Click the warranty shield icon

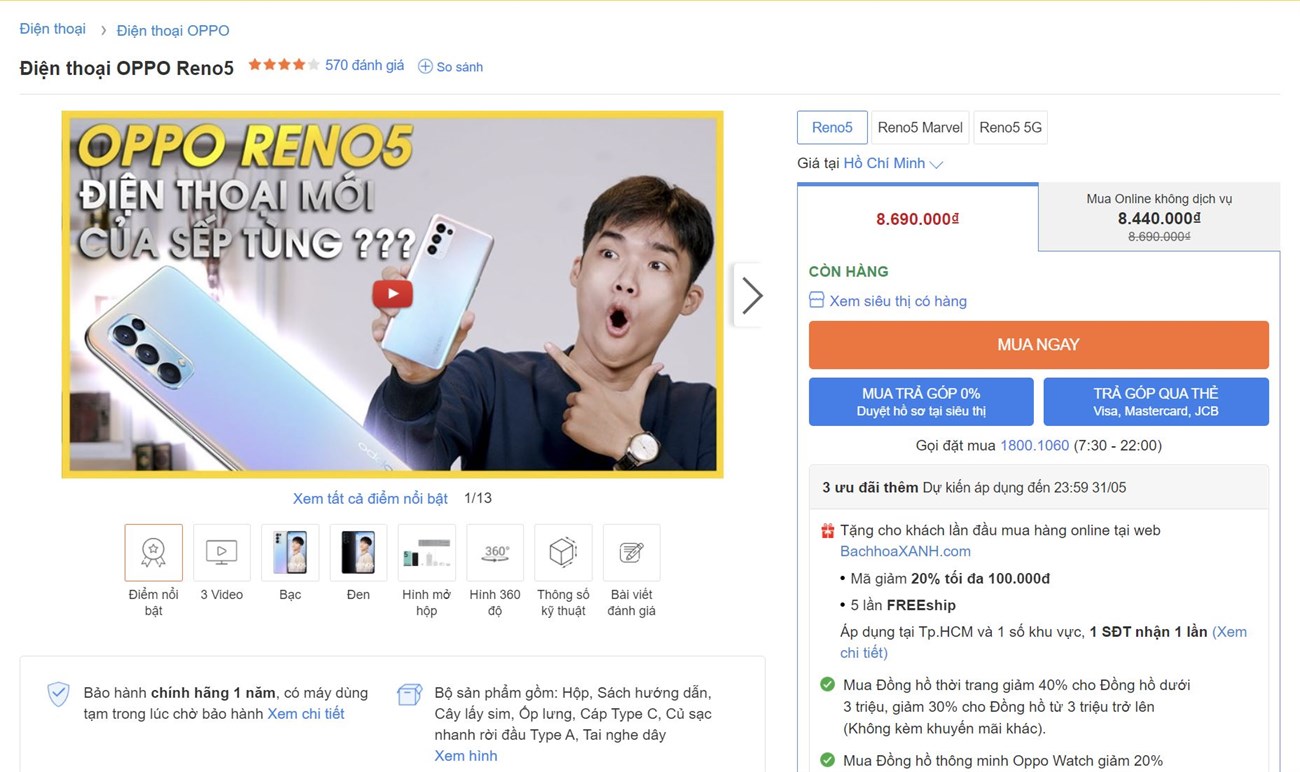pos(59,694)
